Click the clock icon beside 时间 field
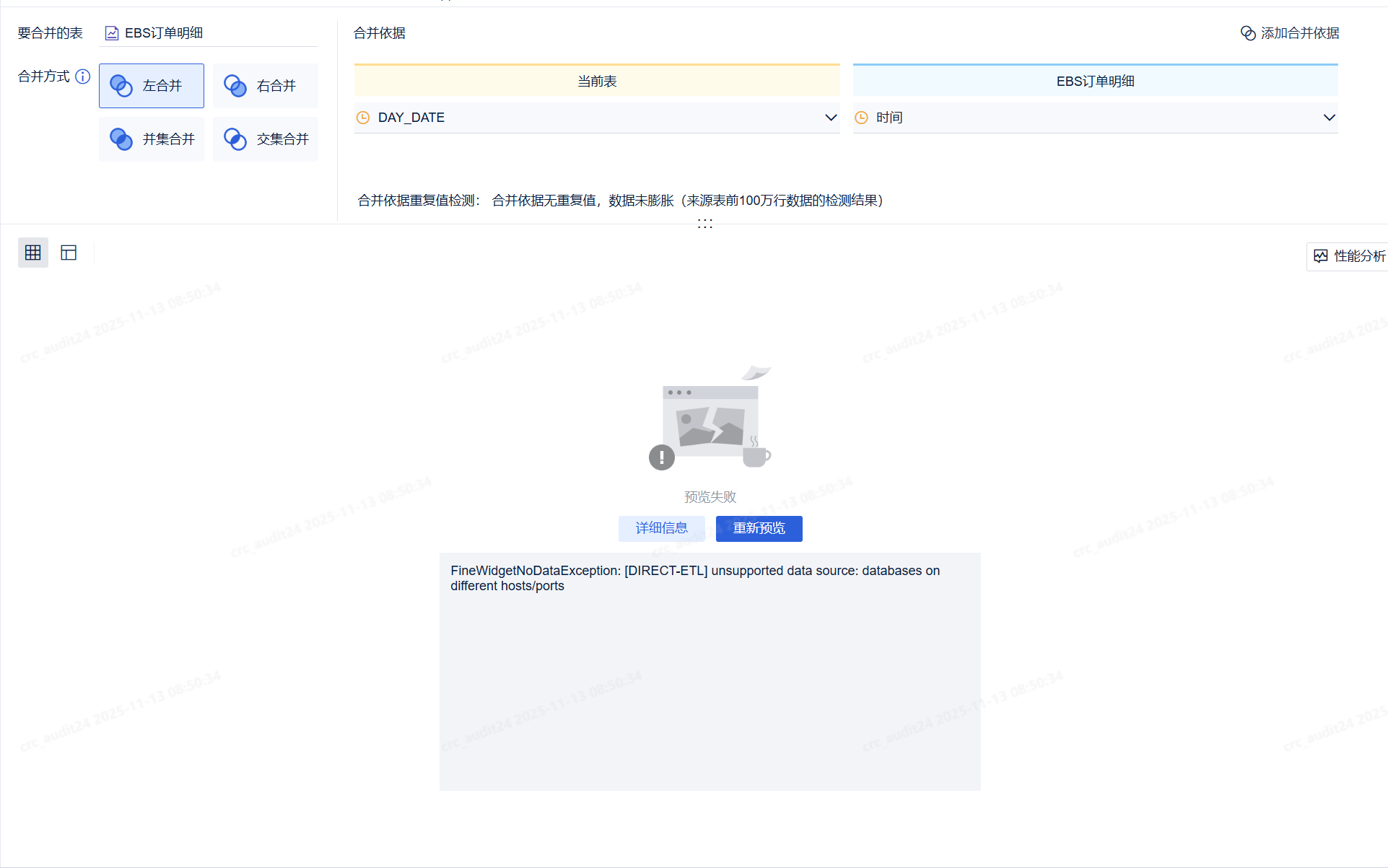 [861, 118]
